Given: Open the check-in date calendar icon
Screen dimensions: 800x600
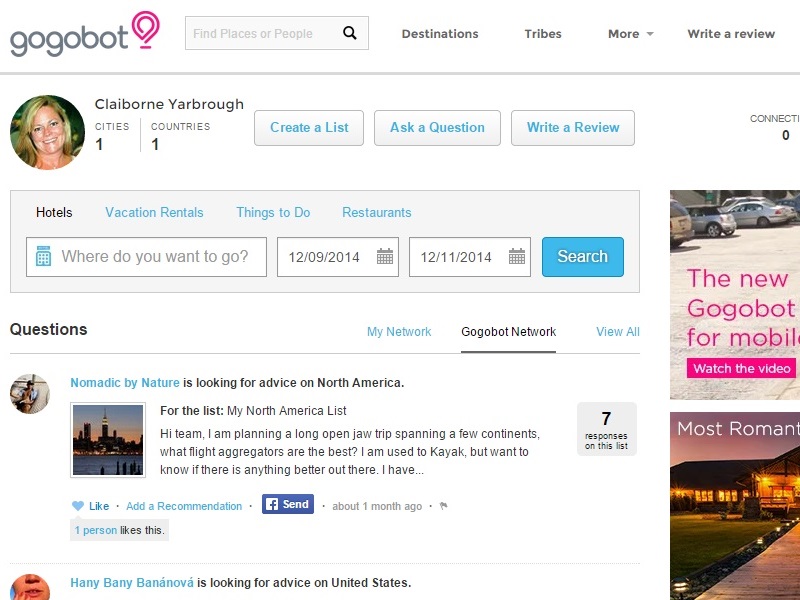Looking at the screenshot, I should pyautogui.click(x=385, y=257).
